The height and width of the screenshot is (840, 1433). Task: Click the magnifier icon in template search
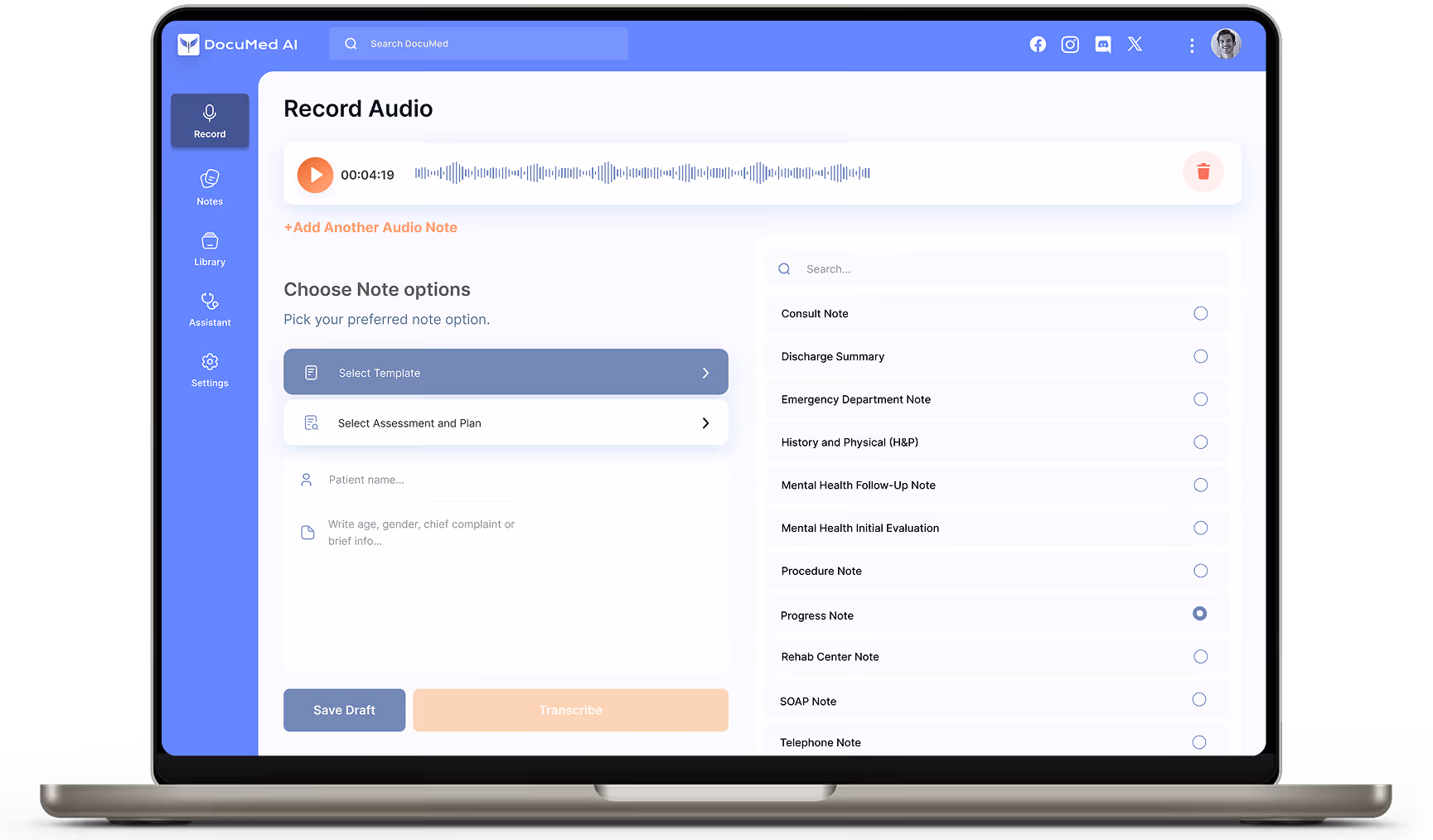[784, 269]
